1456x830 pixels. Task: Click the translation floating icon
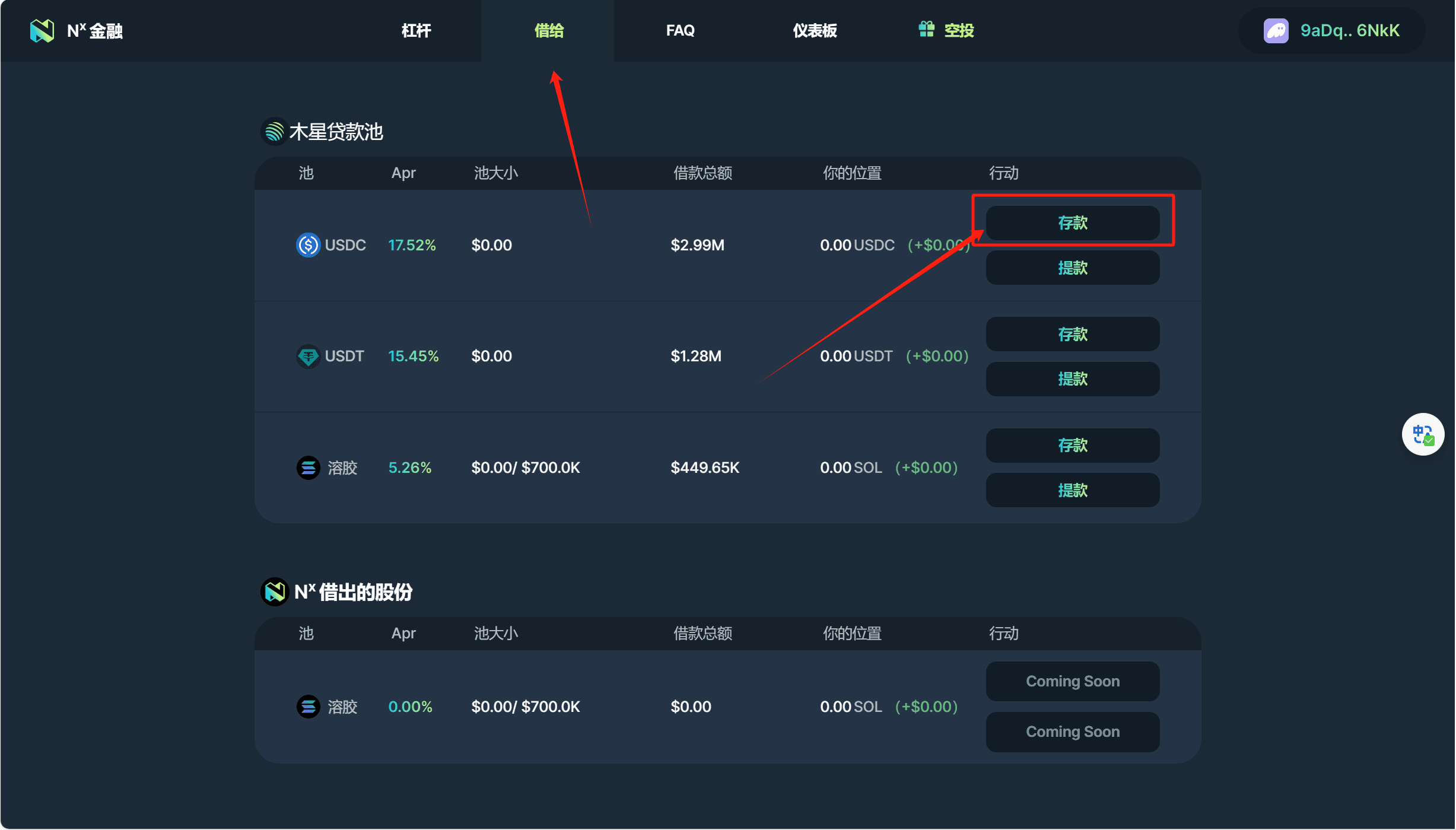click(x=1423, y=434)
